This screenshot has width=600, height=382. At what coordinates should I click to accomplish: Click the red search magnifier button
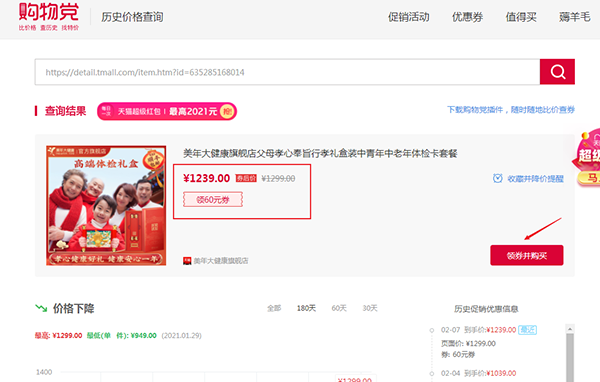point(557,72)
